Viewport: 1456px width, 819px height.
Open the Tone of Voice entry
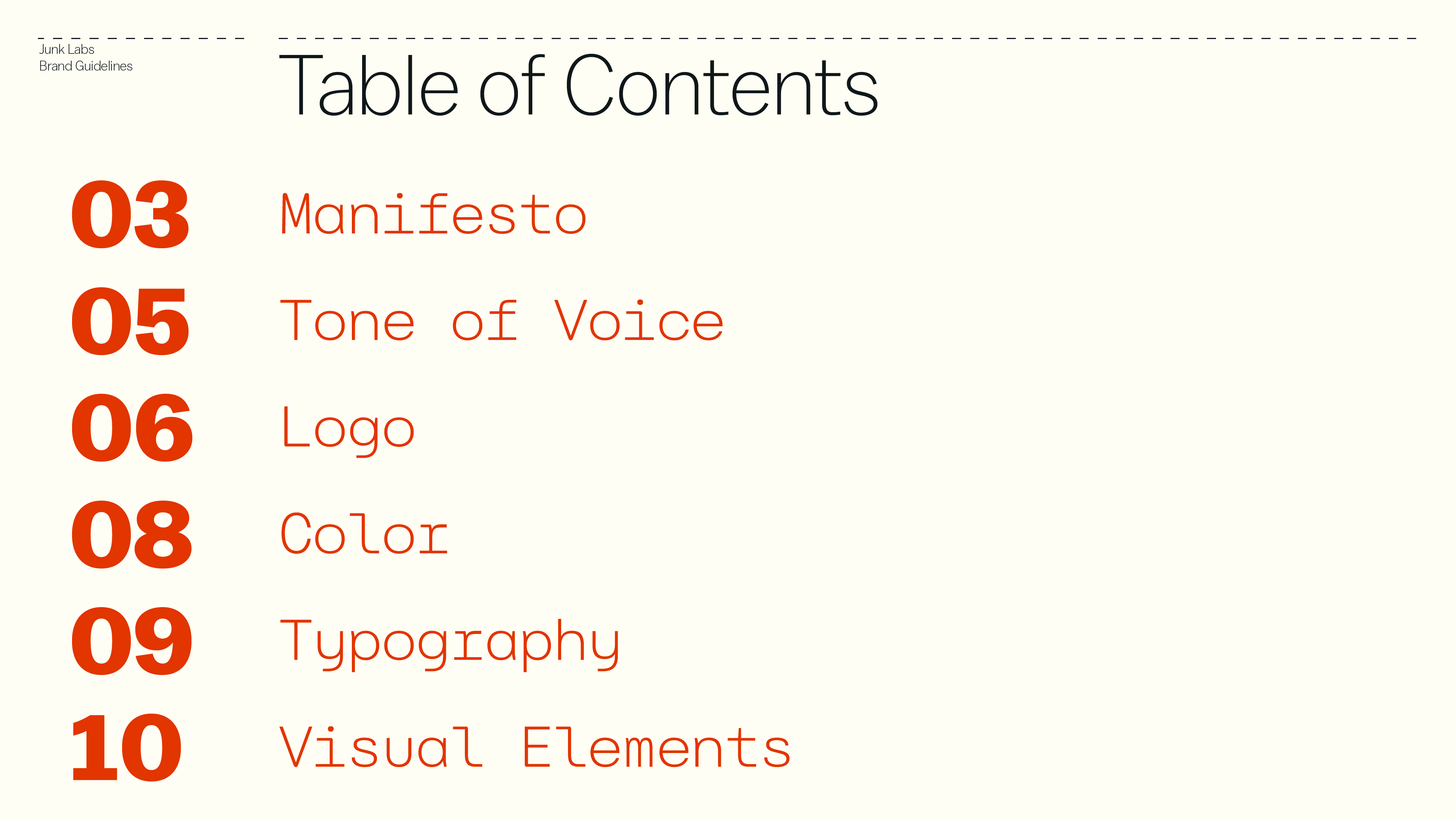pos(501,321)
